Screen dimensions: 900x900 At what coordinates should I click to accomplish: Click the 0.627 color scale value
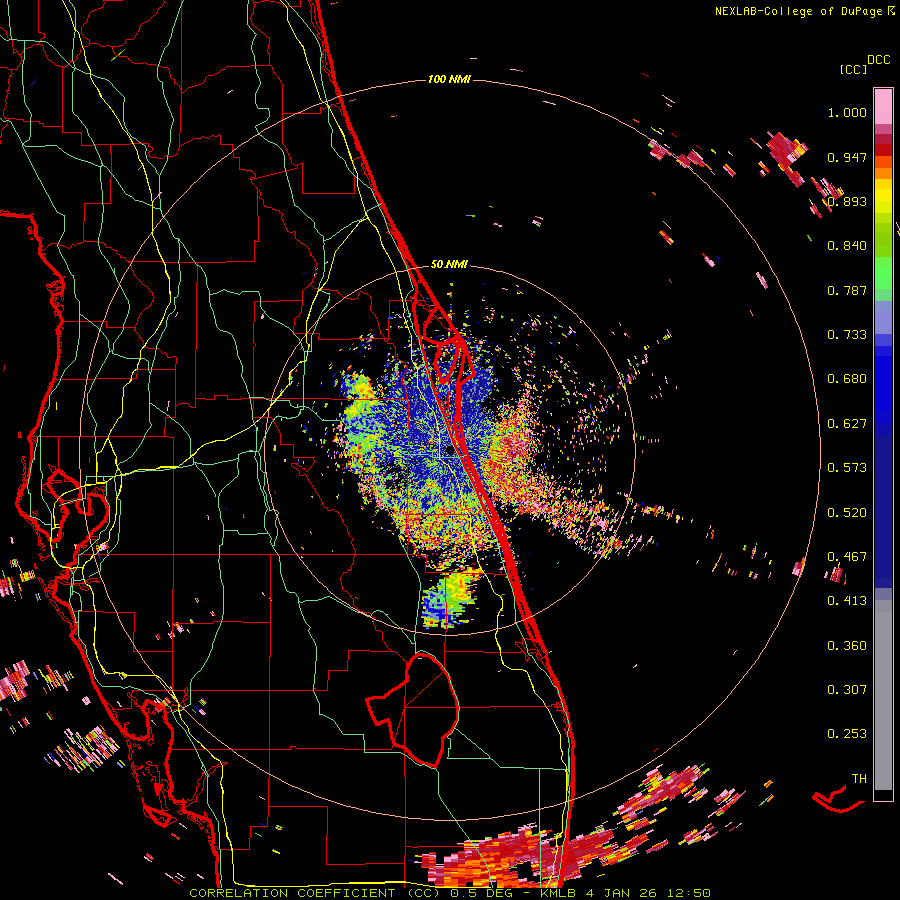(847, 424)
